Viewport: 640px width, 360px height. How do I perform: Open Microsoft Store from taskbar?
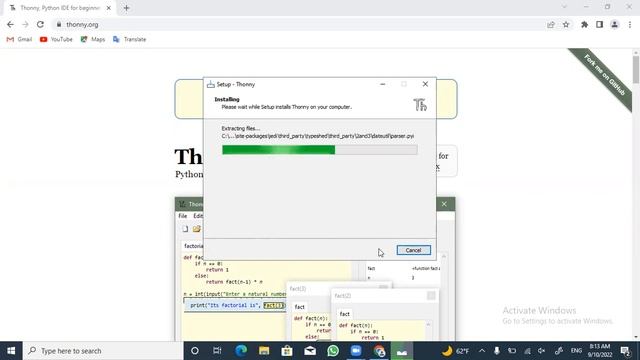click(x=287, y=351)
